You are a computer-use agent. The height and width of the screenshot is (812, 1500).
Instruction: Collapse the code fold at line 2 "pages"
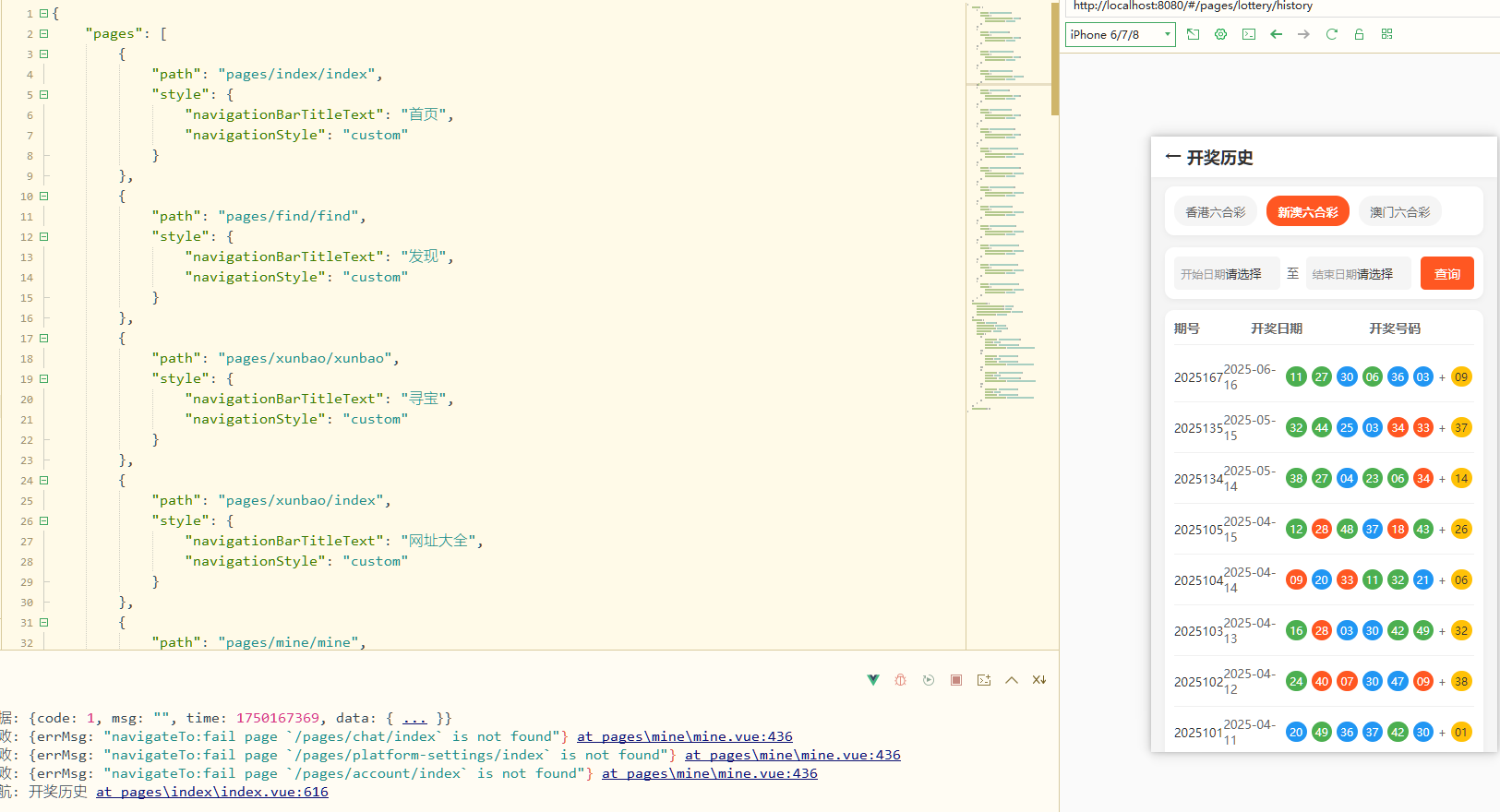tap(43, 34)
